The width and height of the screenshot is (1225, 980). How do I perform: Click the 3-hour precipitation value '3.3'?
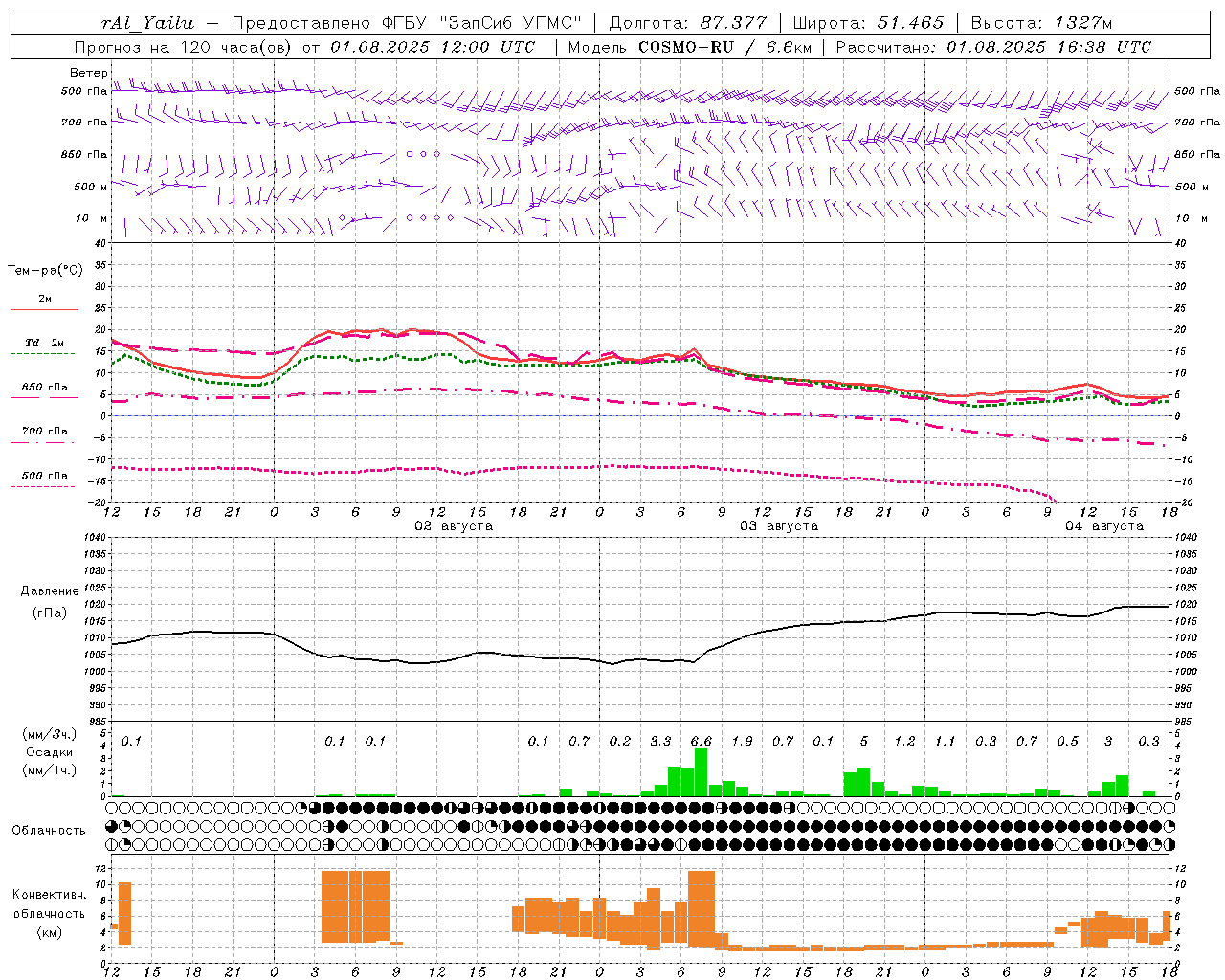(x=660, y=742)
